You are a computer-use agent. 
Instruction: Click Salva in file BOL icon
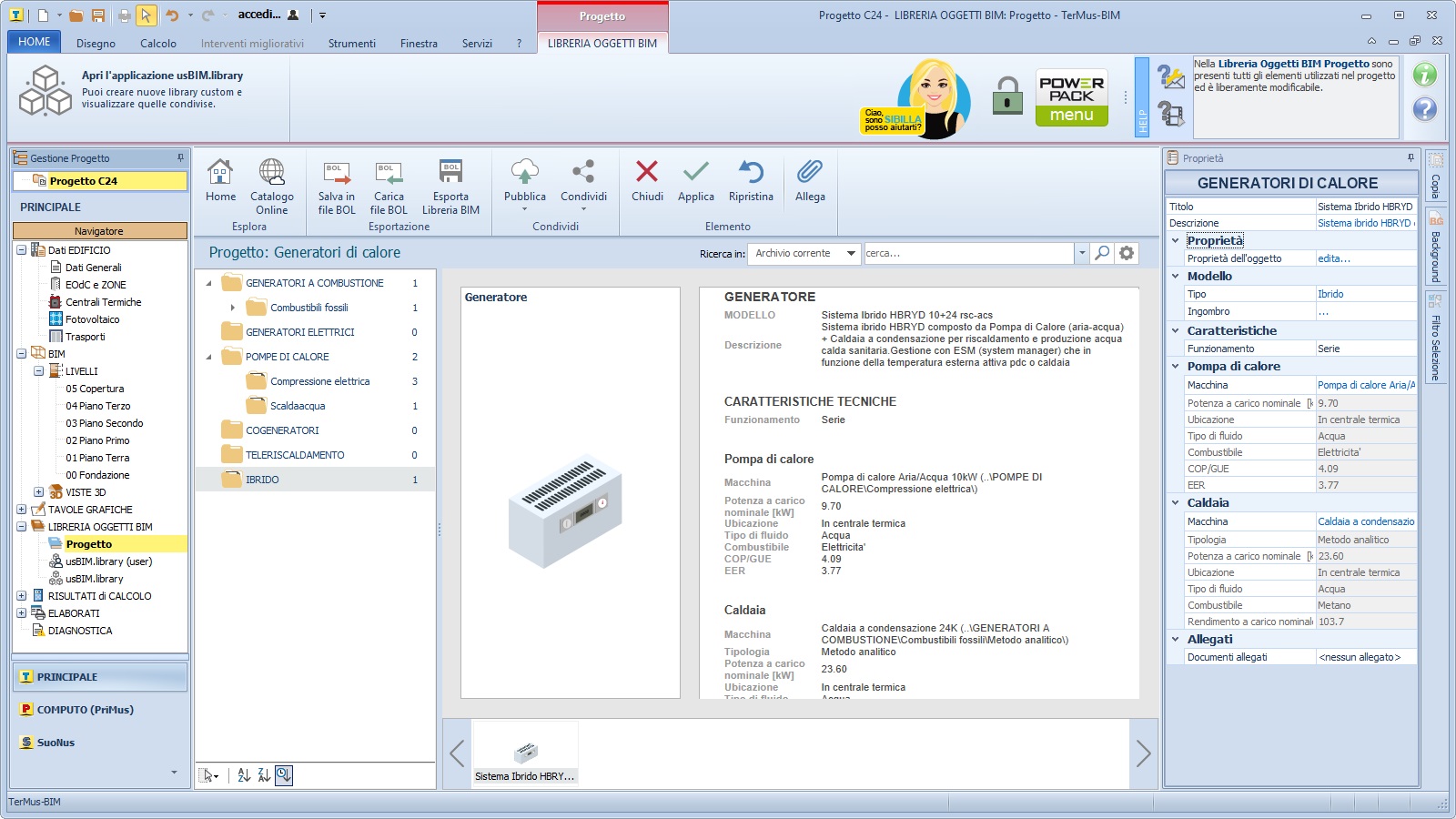337,173
